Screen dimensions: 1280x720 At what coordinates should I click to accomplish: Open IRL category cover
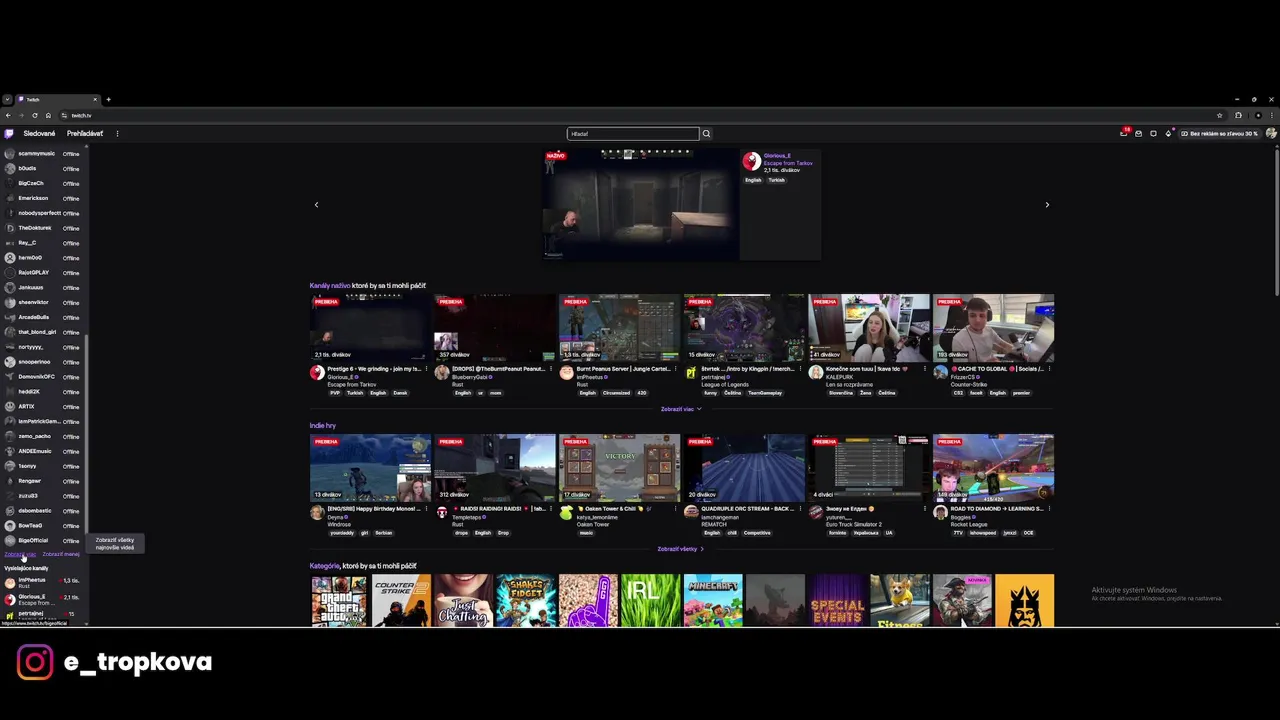pyautogui.click(x=650, y=600)
